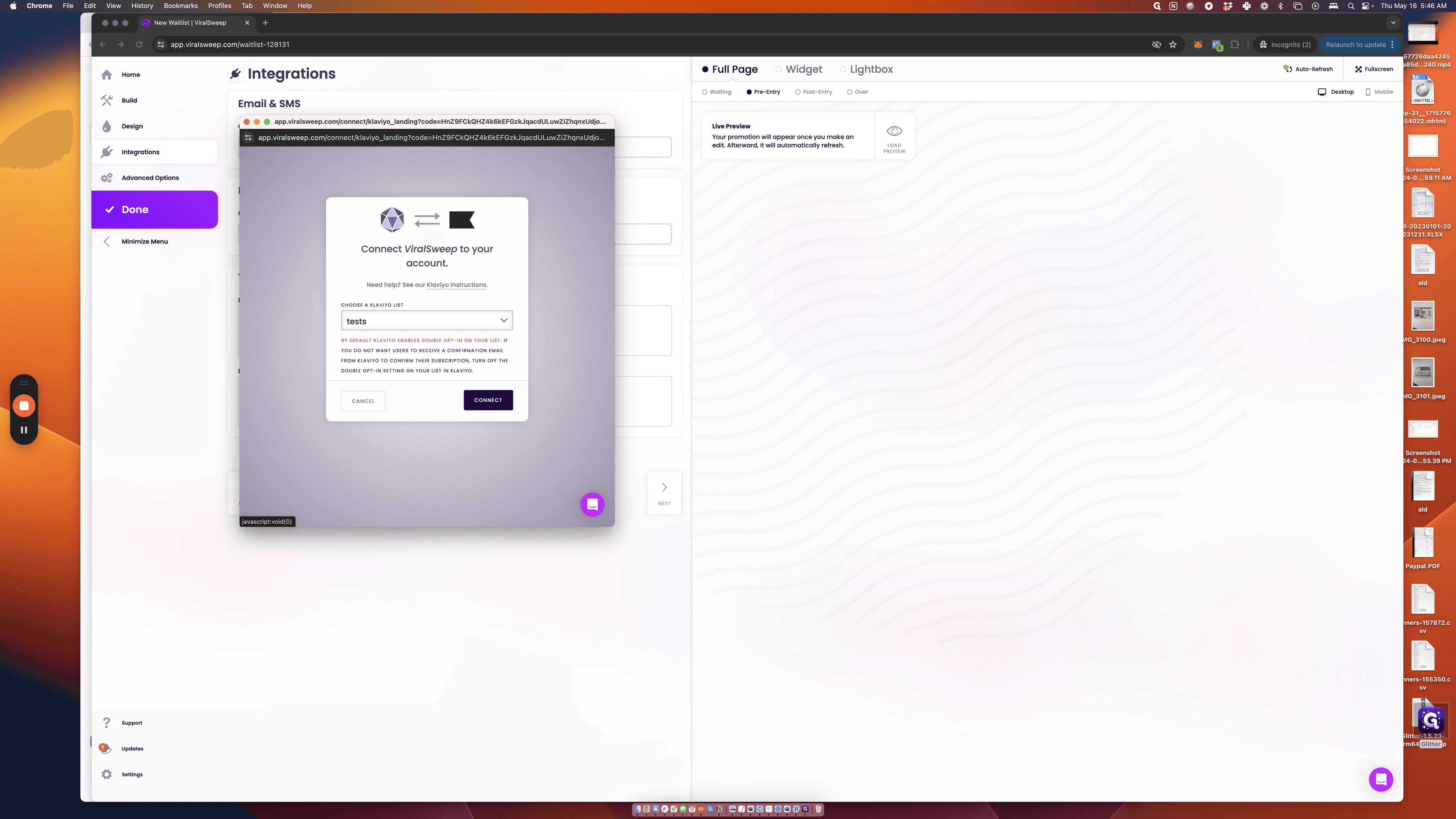Select the Integrations plug icon in sidebar
1456x819 pixels.
(x=106, y=152)
